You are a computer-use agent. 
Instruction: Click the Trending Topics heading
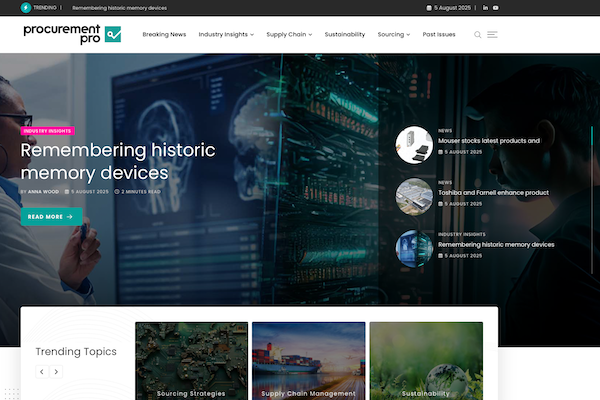(x=76, y=351)
